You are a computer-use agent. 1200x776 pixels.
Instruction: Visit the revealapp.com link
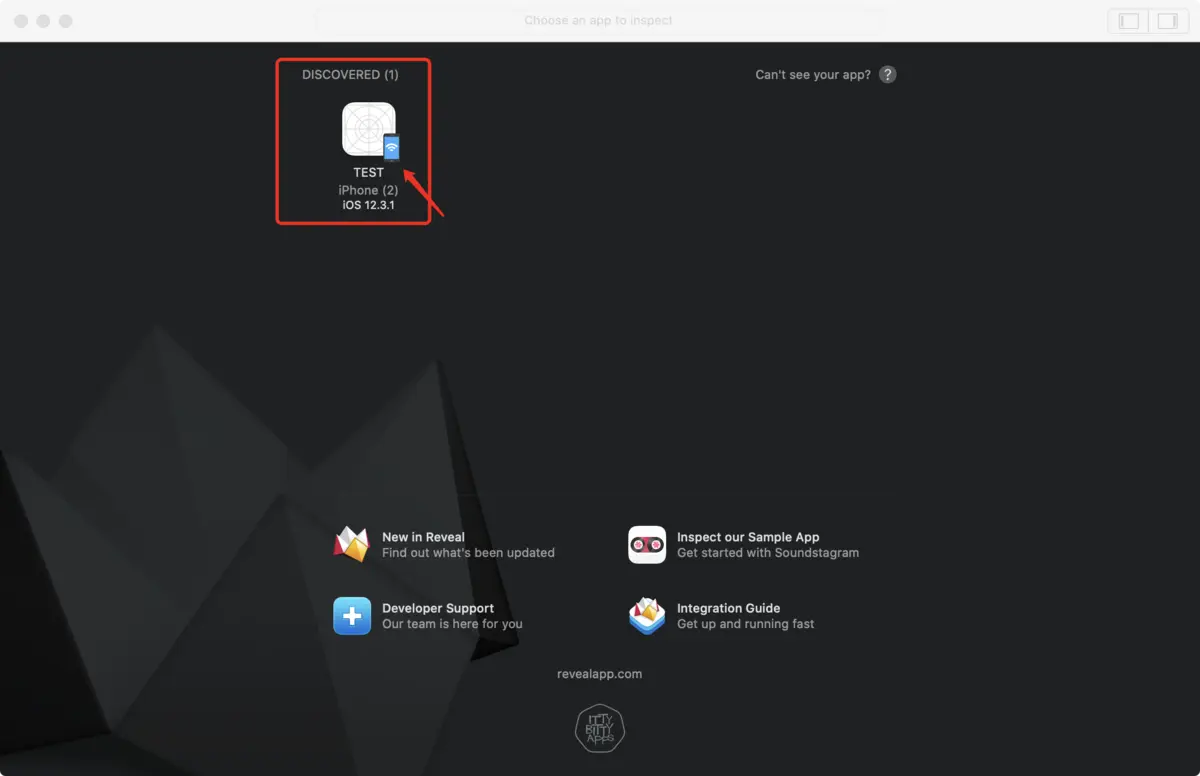pos(599,674)
